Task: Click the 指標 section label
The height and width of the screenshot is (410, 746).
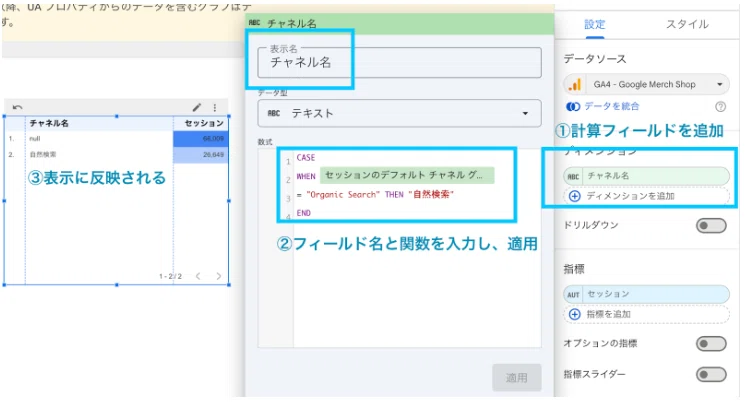Action: [574, 269]
